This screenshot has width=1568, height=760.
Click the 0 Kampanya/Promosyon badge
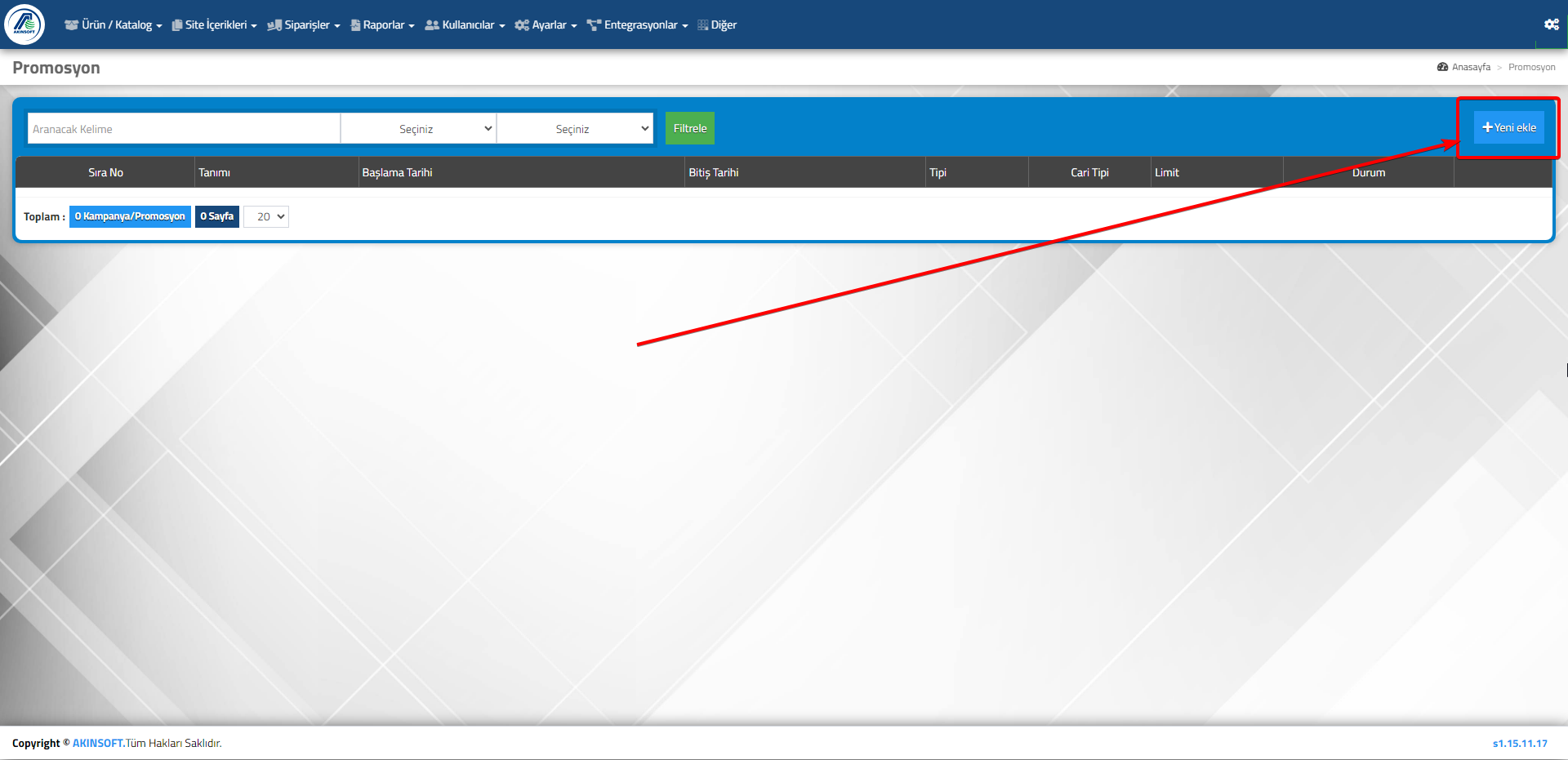(130, 216)
